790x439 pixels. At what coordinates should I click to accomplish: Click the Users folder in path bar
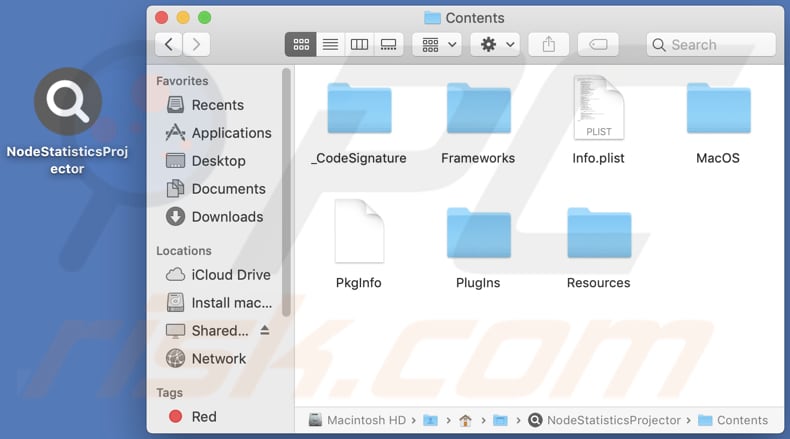(x=430, y=420)
